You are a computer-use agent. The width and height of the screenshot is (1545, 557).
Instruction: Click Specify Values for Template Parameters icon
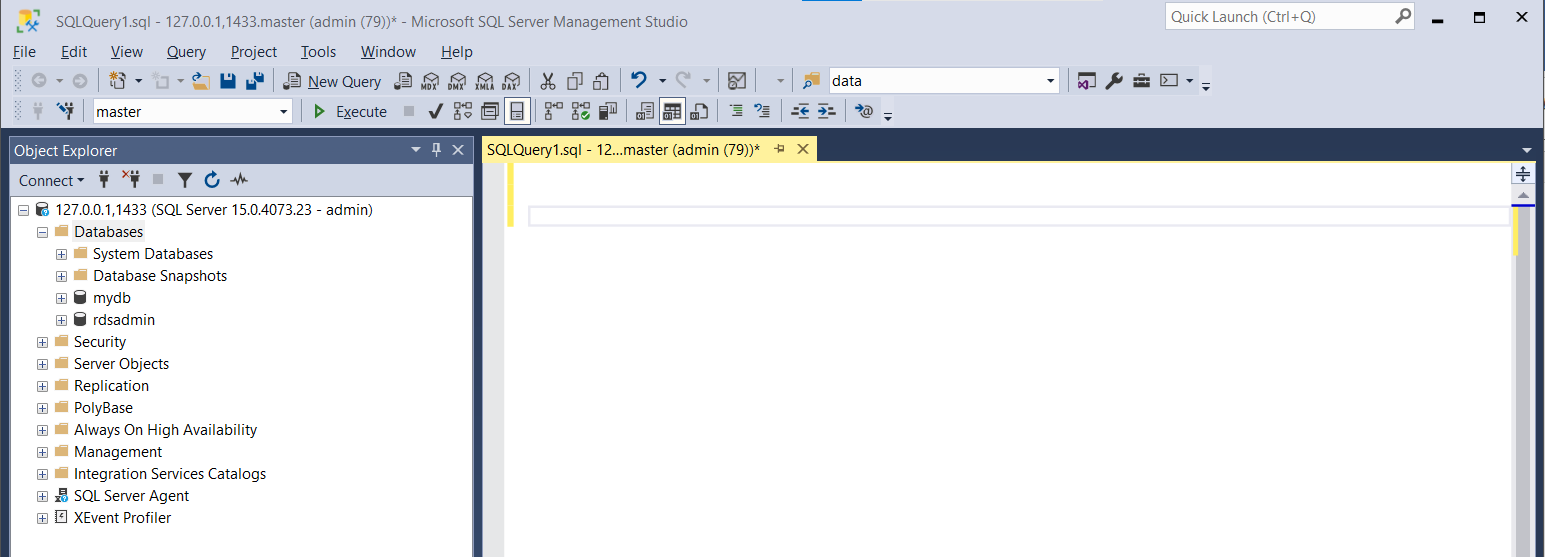864,111
